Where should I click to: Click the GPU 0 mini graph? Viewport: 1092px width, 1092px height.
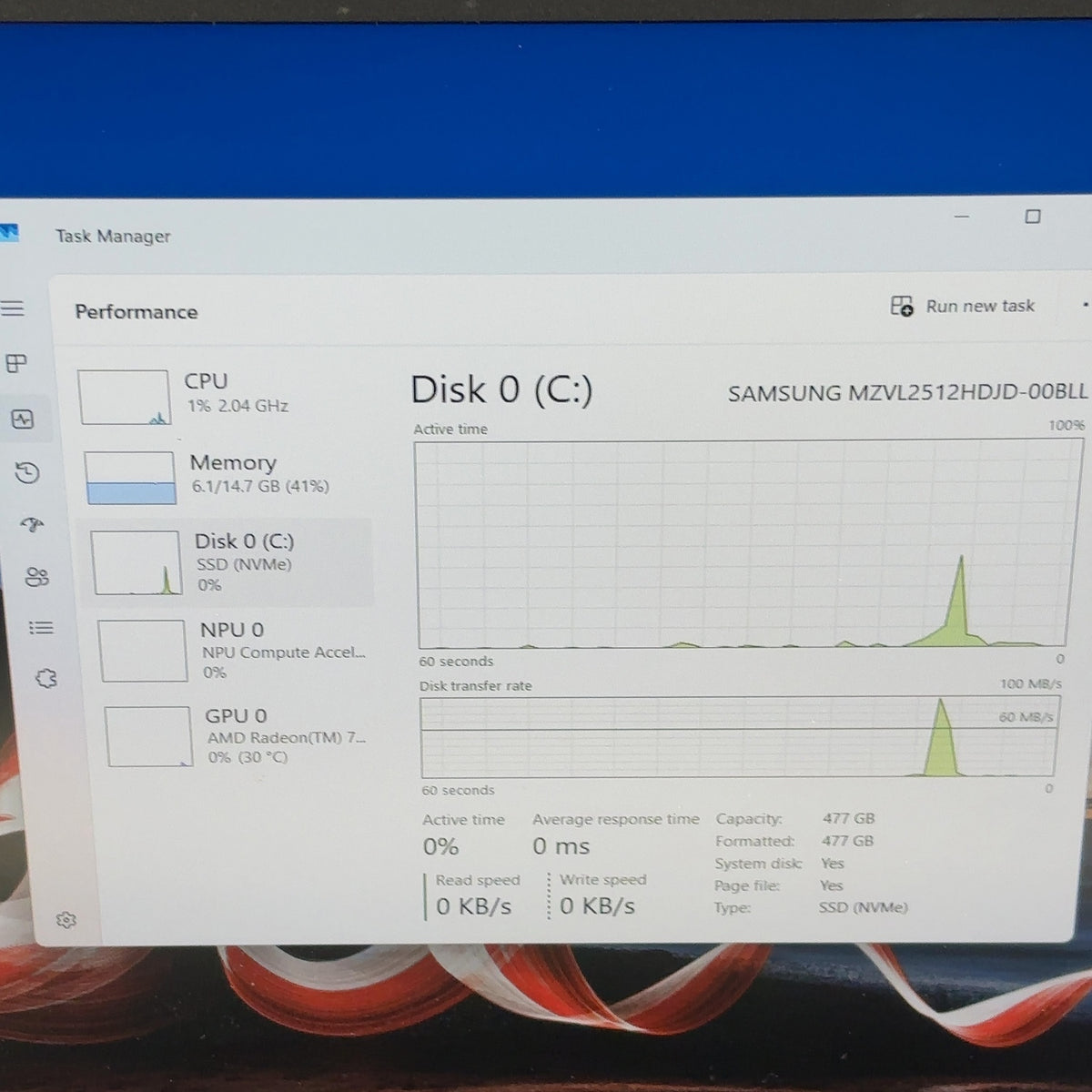click(x=149, y=736)
